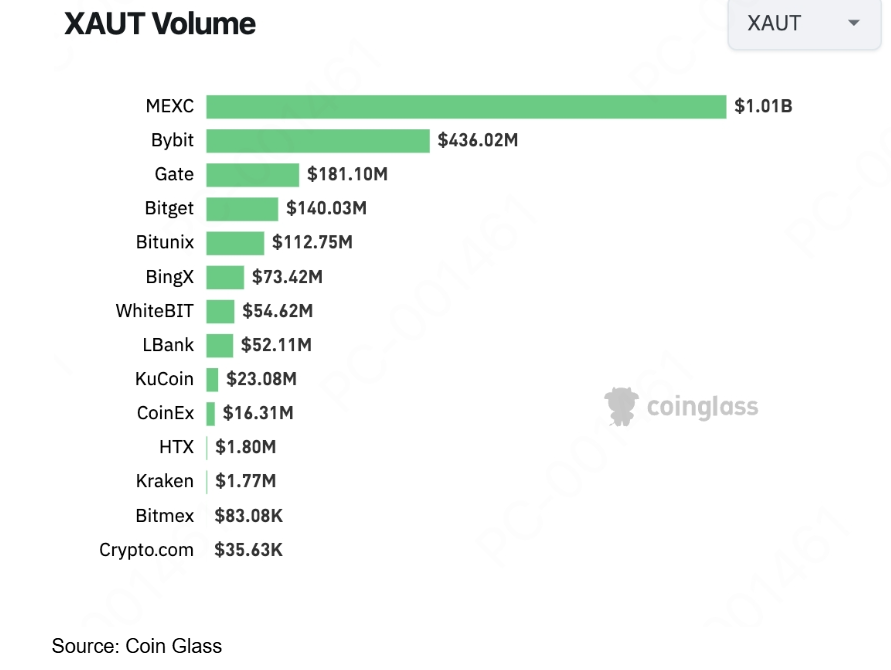Click the $436.02M value label
Image resolution: width=891 pixels, height=670 pixels.
[478, 141]
